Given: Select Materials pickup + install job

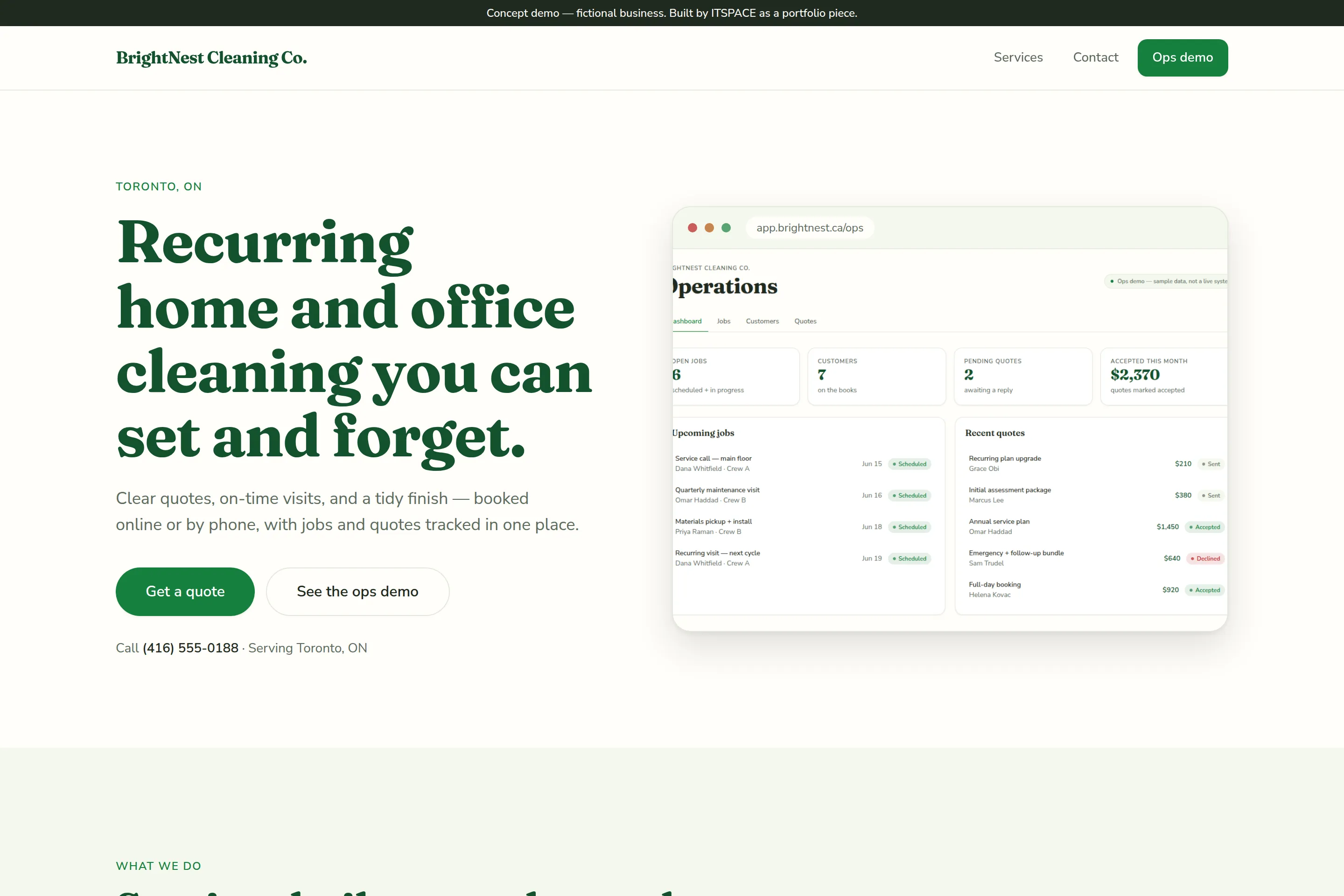Looking at the screenshot, I should click(x=803, y=526).
